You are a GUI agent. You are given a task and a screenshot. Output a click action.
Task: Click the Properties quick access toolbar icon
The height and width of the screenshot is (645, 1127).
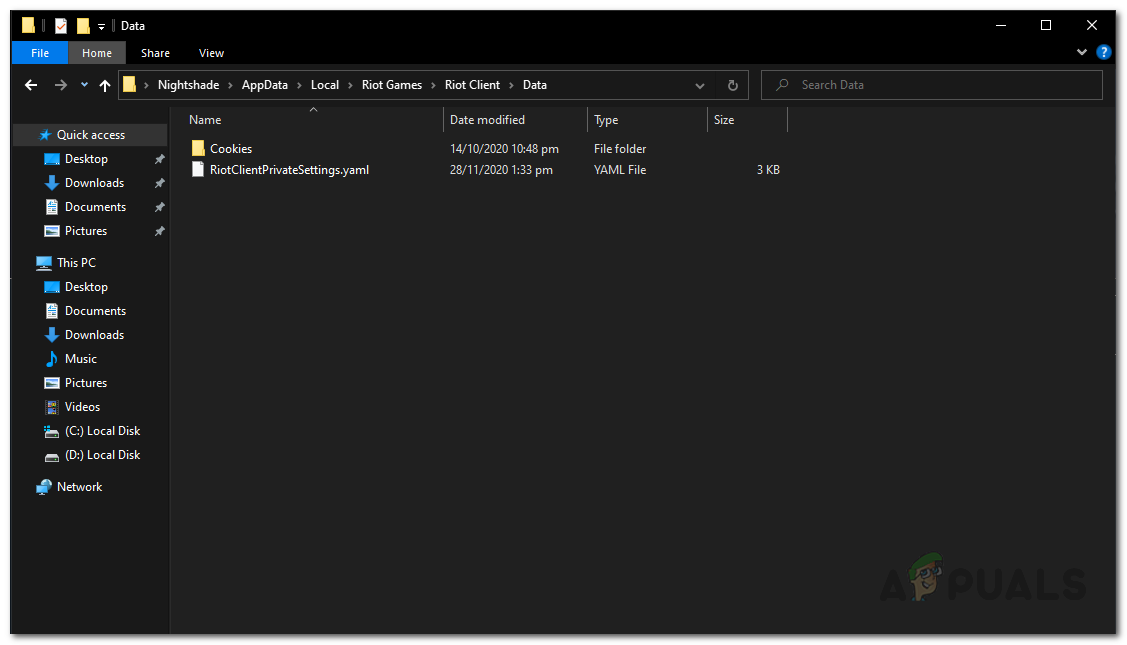pos(61,26)
